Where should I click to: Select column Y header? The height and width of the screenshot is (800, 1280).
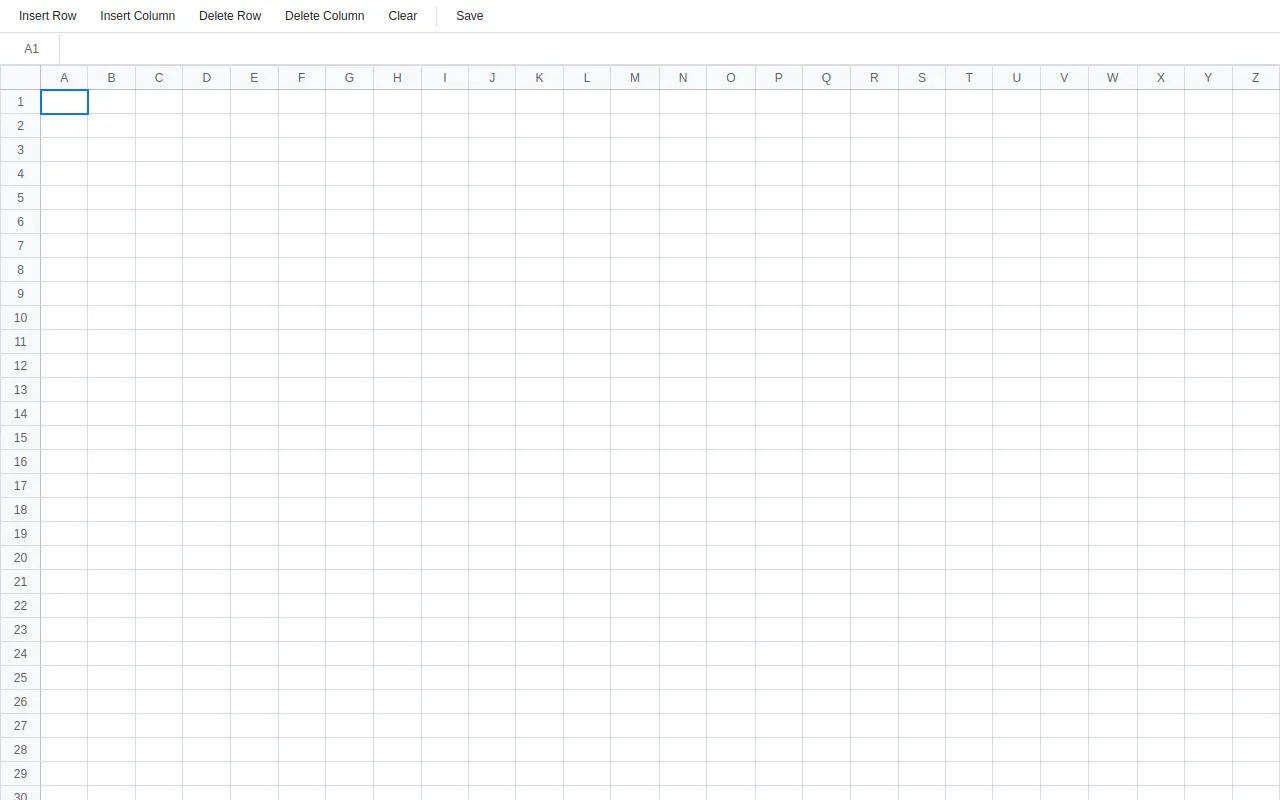(x=1208, y=78)
